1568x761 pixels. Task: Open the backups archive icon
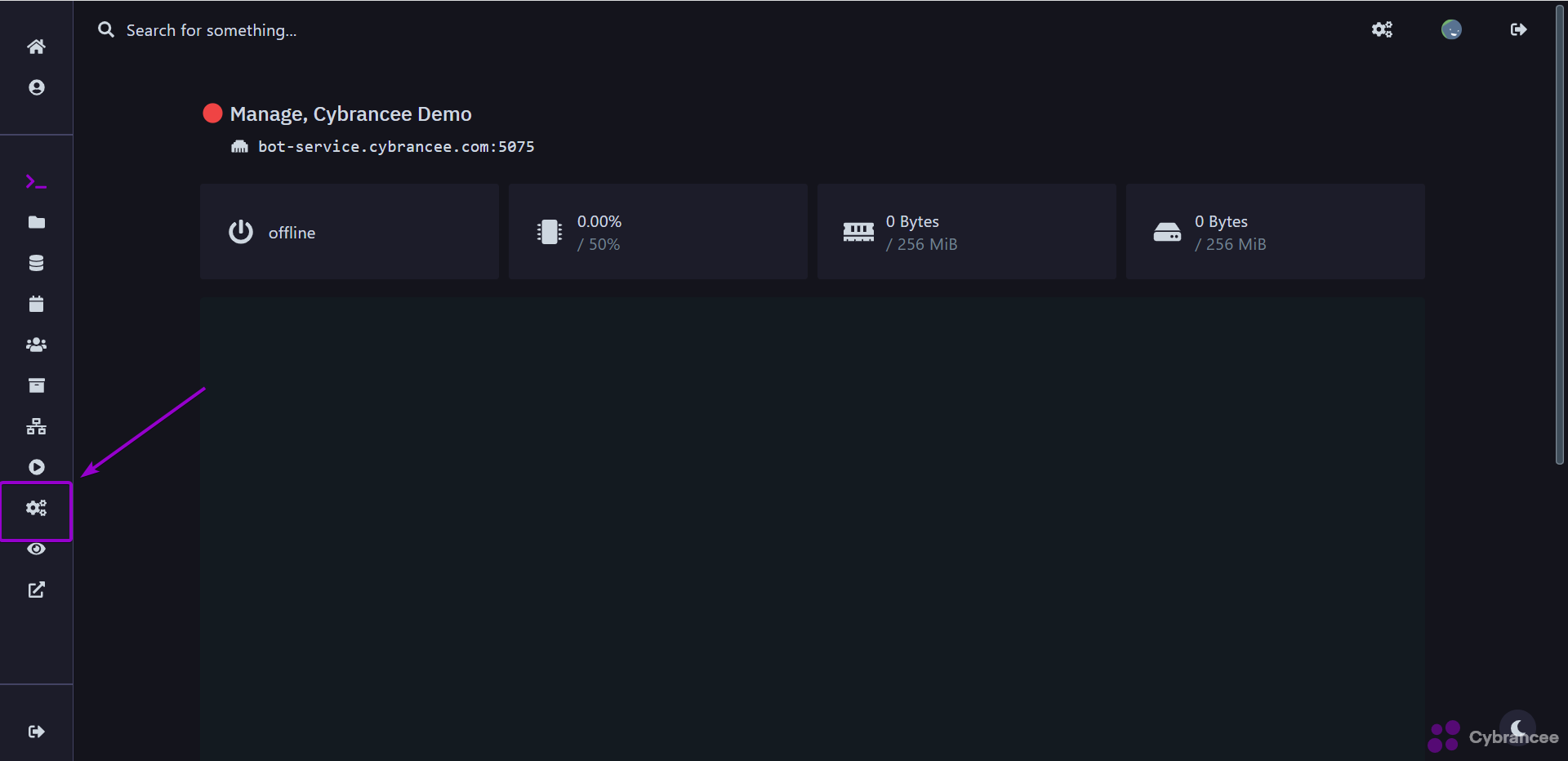[x=36, y=385]
